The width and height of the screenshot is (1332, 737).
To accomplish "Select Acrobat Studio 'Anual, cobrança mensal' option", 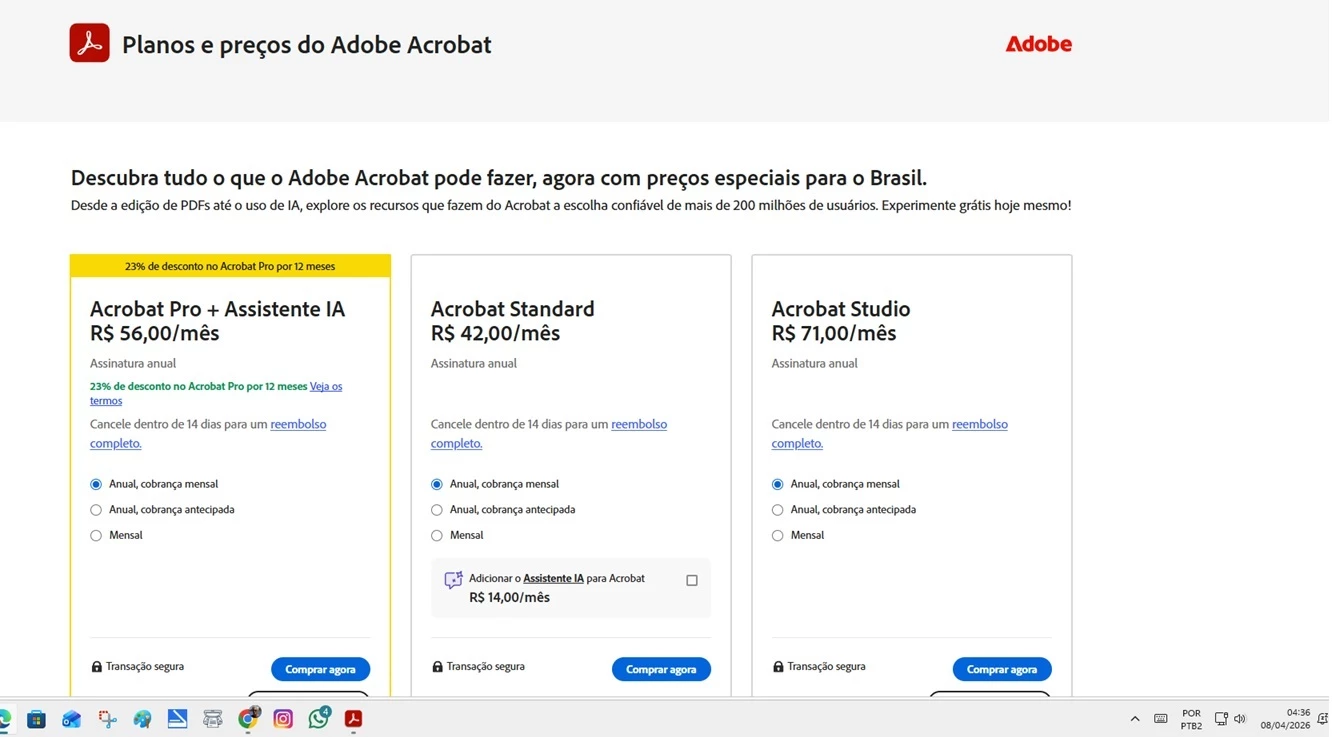I will [x=778, y=484].
